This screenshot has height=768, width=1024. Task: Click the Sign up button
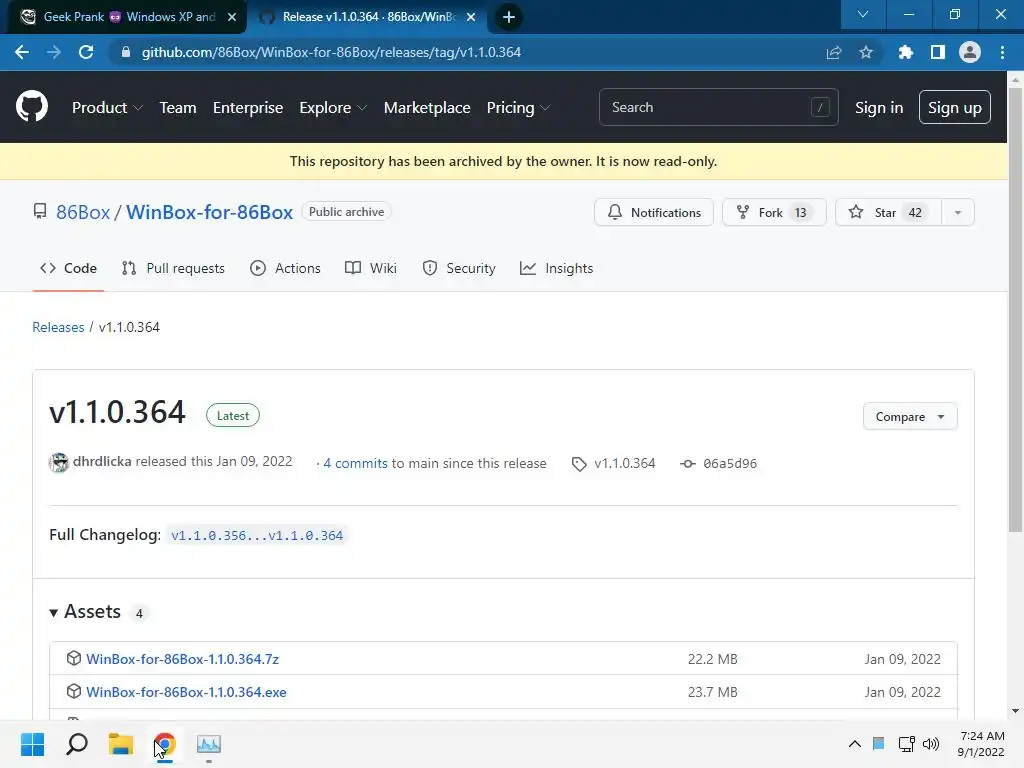click(954, 107)
